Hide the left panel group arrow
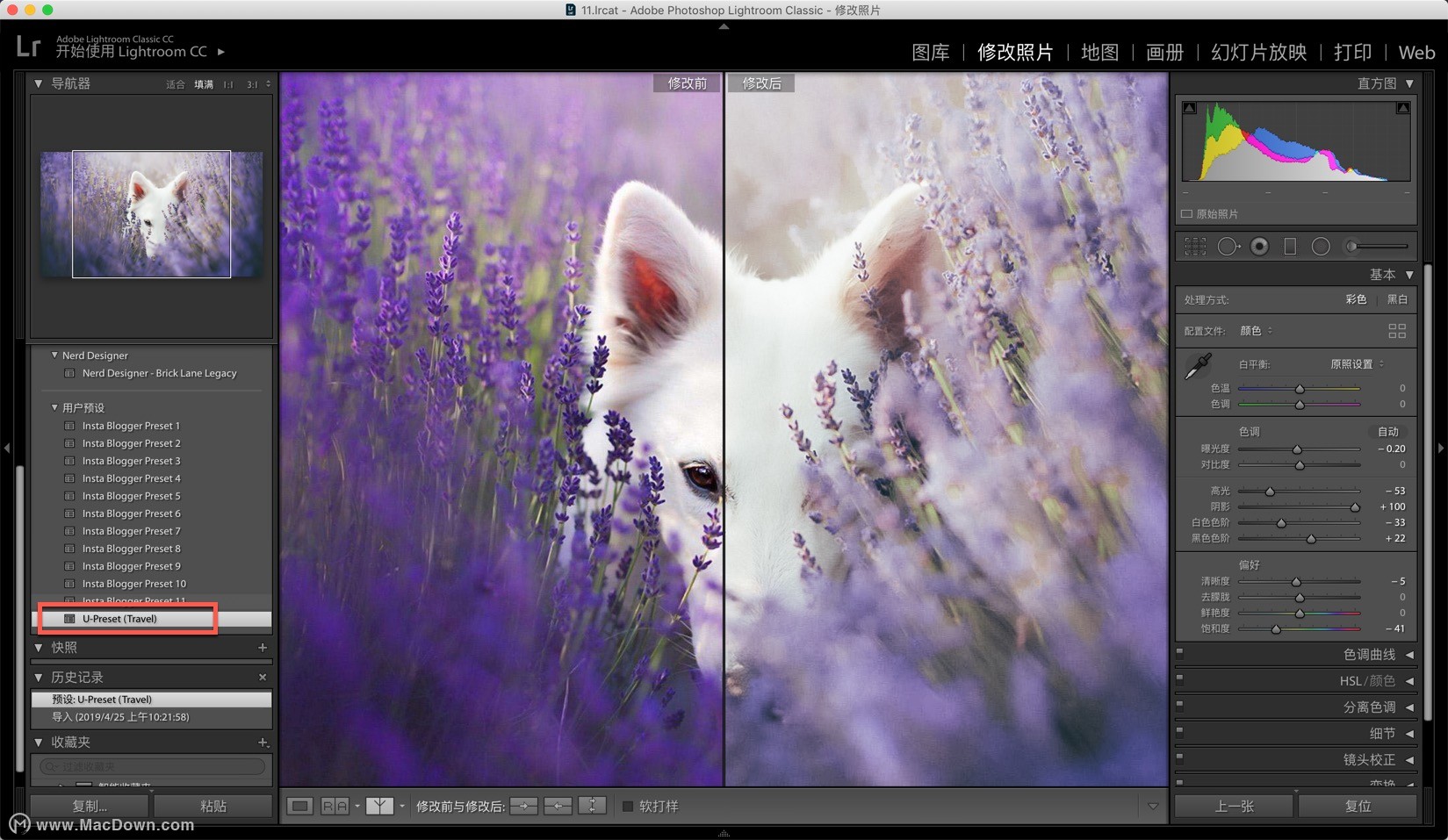Screen dimensions: 1448x840 (x=7, y=448)
